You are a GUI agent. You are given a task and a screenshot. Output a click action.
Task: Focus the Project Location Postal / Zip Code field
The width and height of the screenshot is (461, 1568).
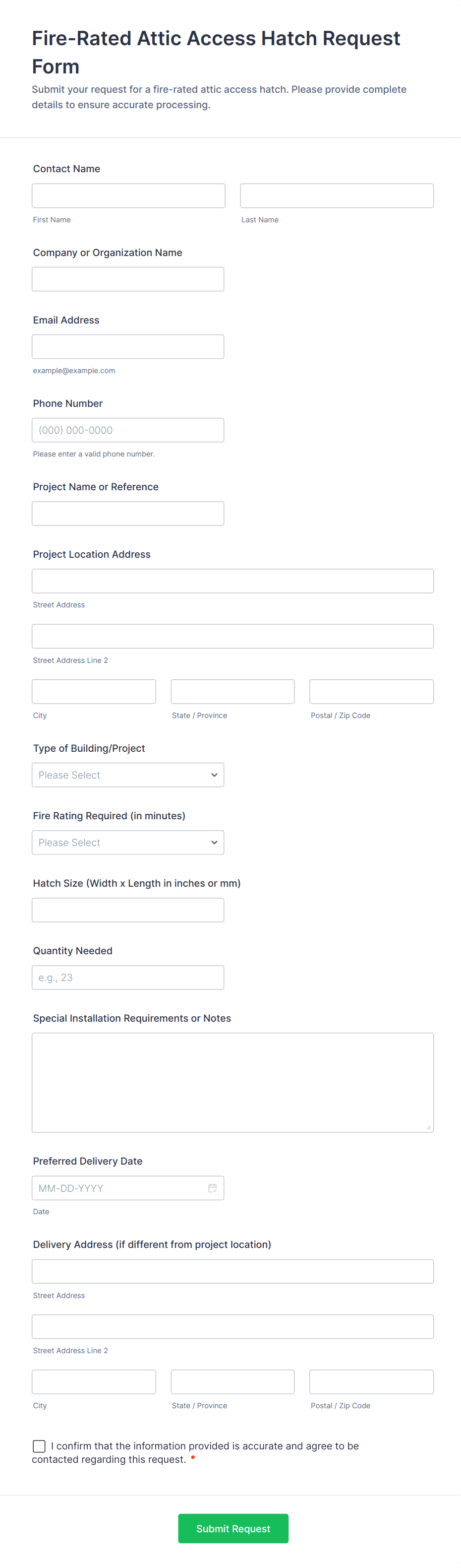(x=371, y=692)
